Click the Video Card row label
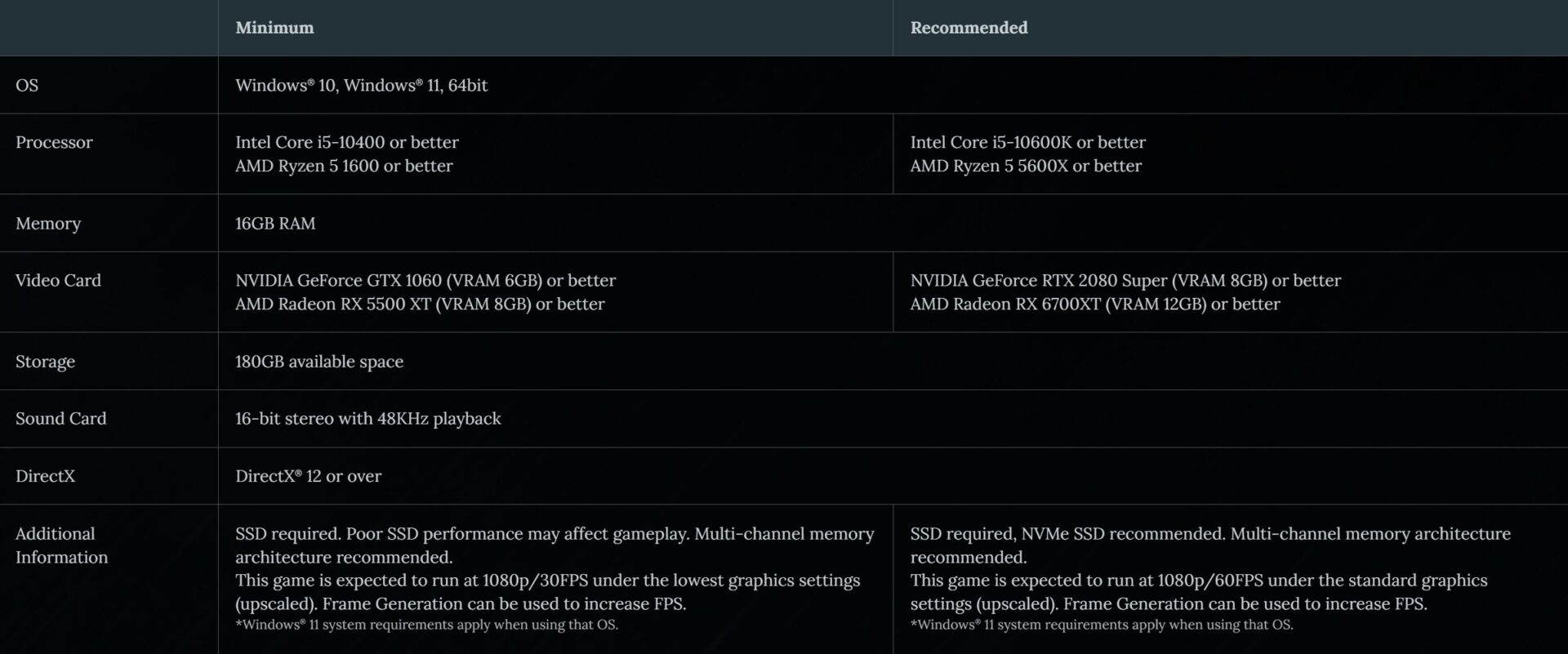Image resolution: width=1568 pixels, height=654 pixels. (x=58, y=280)
